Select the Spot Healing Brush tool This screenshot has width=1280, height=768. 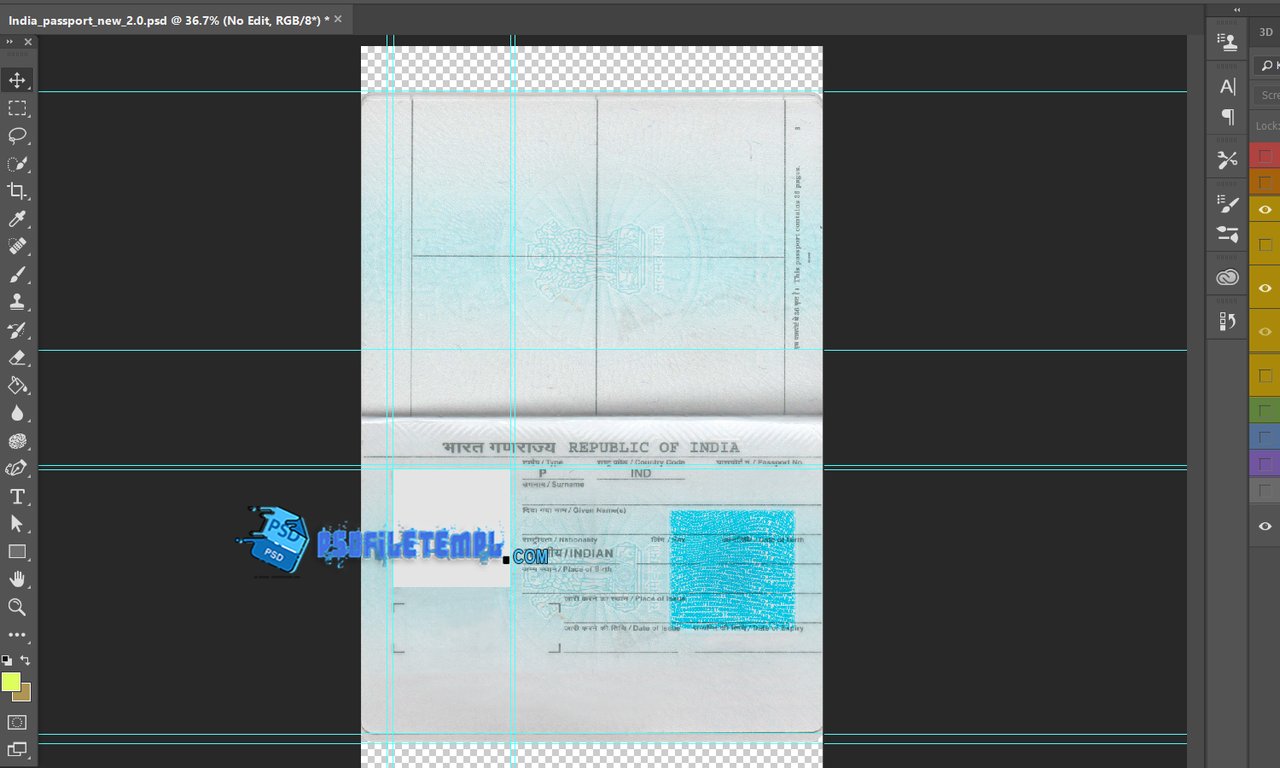17,246
